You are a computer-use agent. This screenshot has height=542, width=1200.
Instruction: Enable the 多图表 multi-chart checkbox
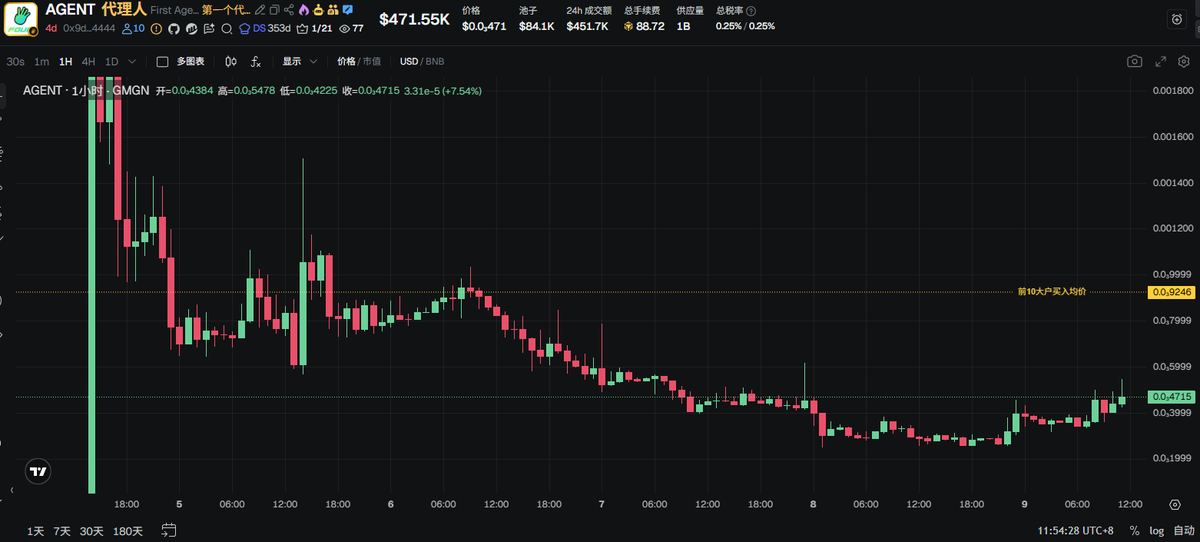[x=163, y=61]
